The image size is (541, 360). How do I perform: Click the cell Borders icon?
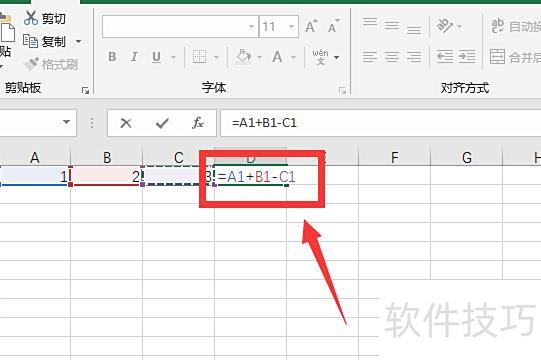[x=199, y=57]
